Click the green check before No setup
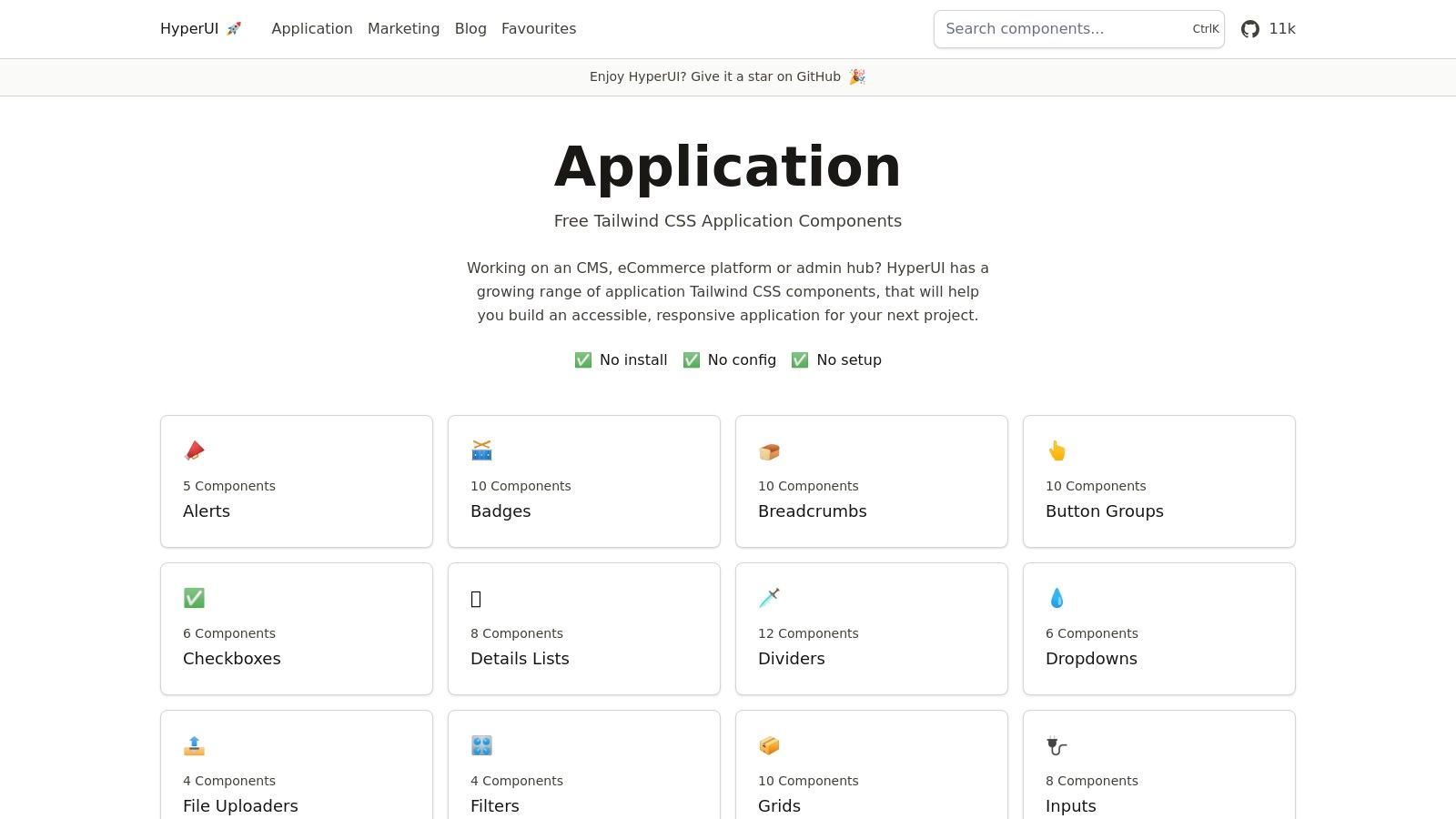Viewport: 1456px width, 819px height. 800,360
